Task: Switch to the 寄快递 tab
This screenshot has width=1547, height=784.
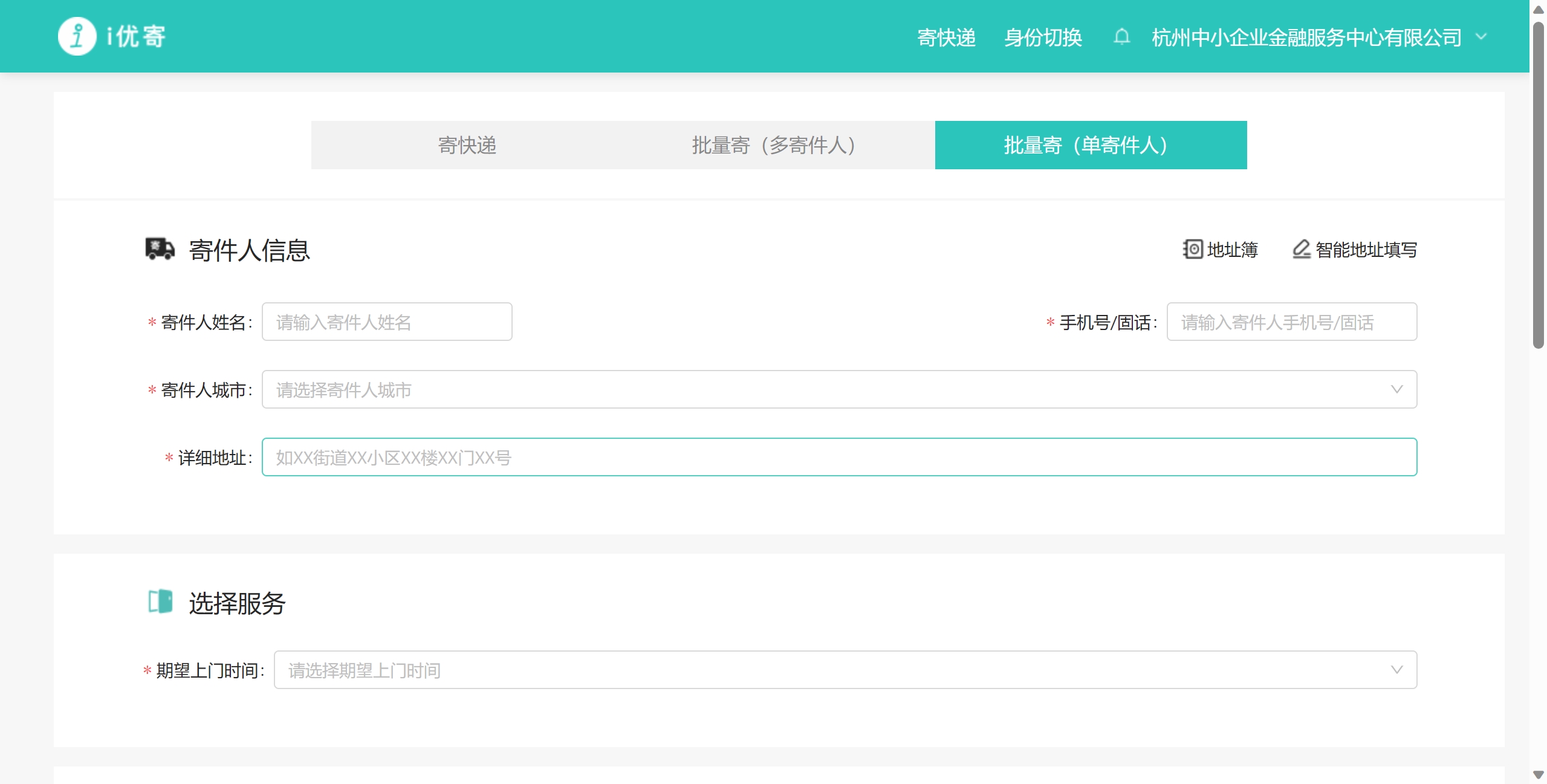Action: point(467,145)
